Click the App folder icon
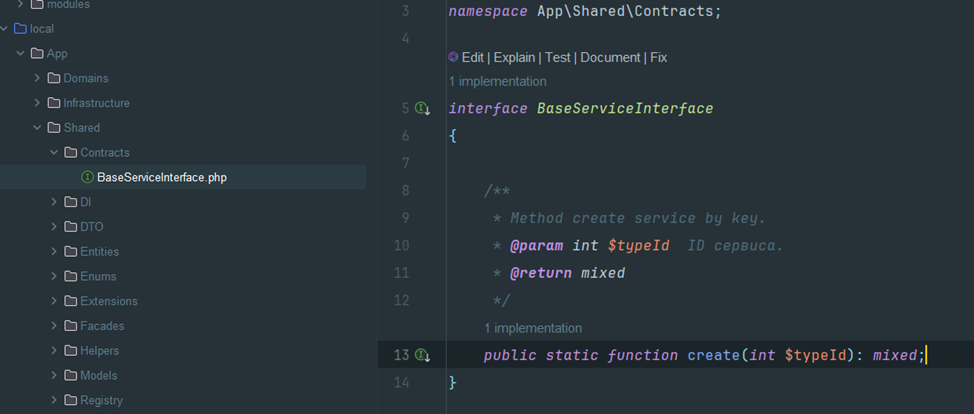Screen dimensions: 974x414 pyautogui.click(x=37, y=53)
